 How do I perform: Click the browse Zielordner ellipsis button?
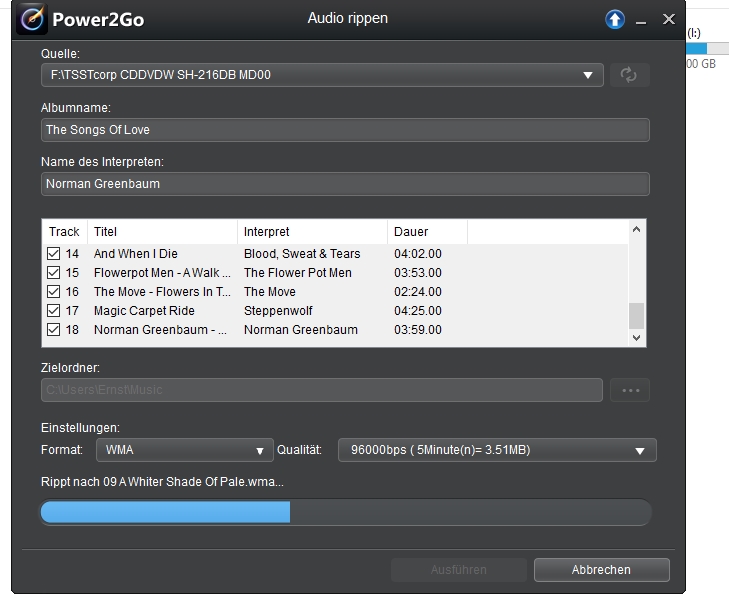[630, 390]
